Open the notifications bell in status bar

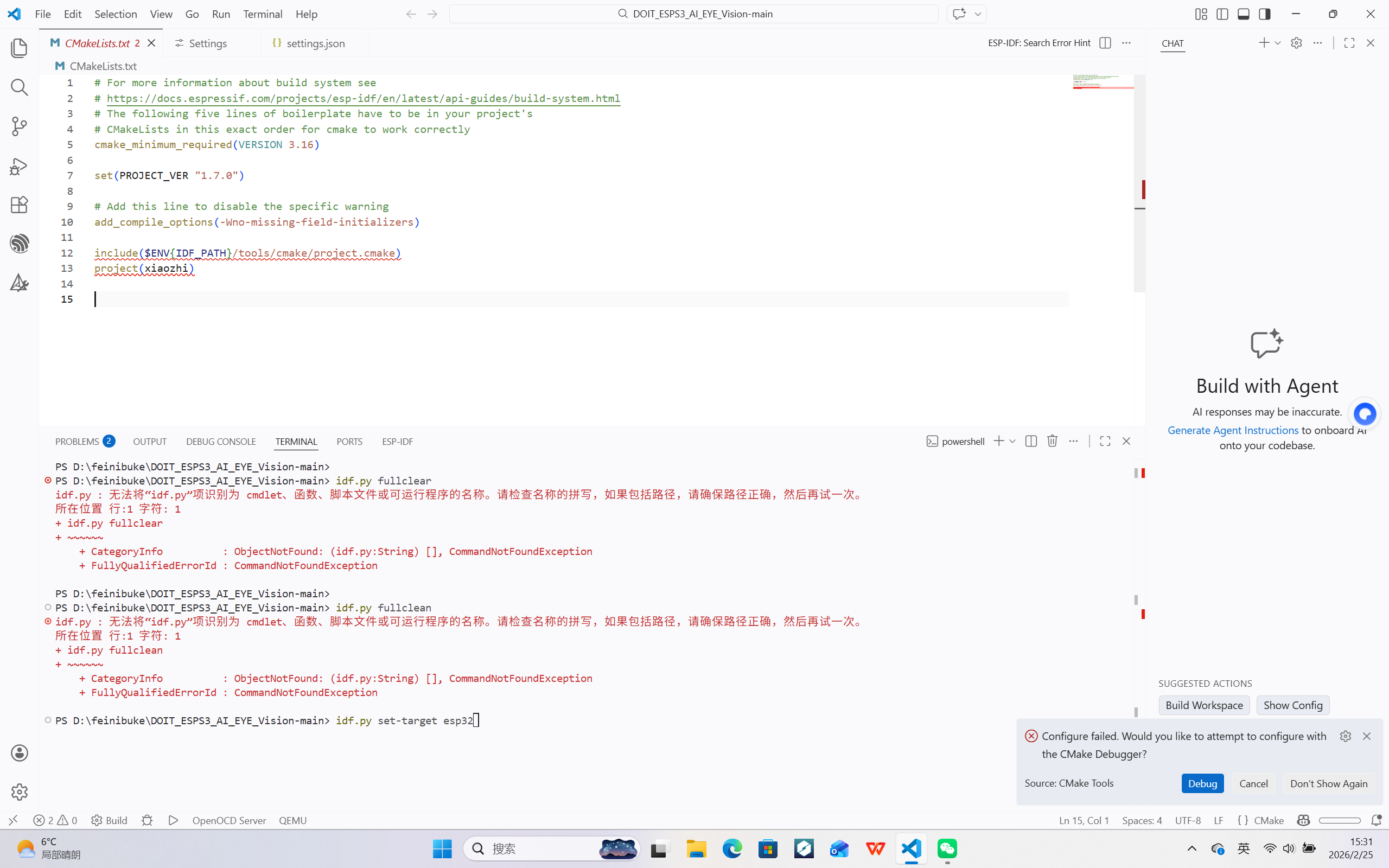click(x=1375, y=820)
